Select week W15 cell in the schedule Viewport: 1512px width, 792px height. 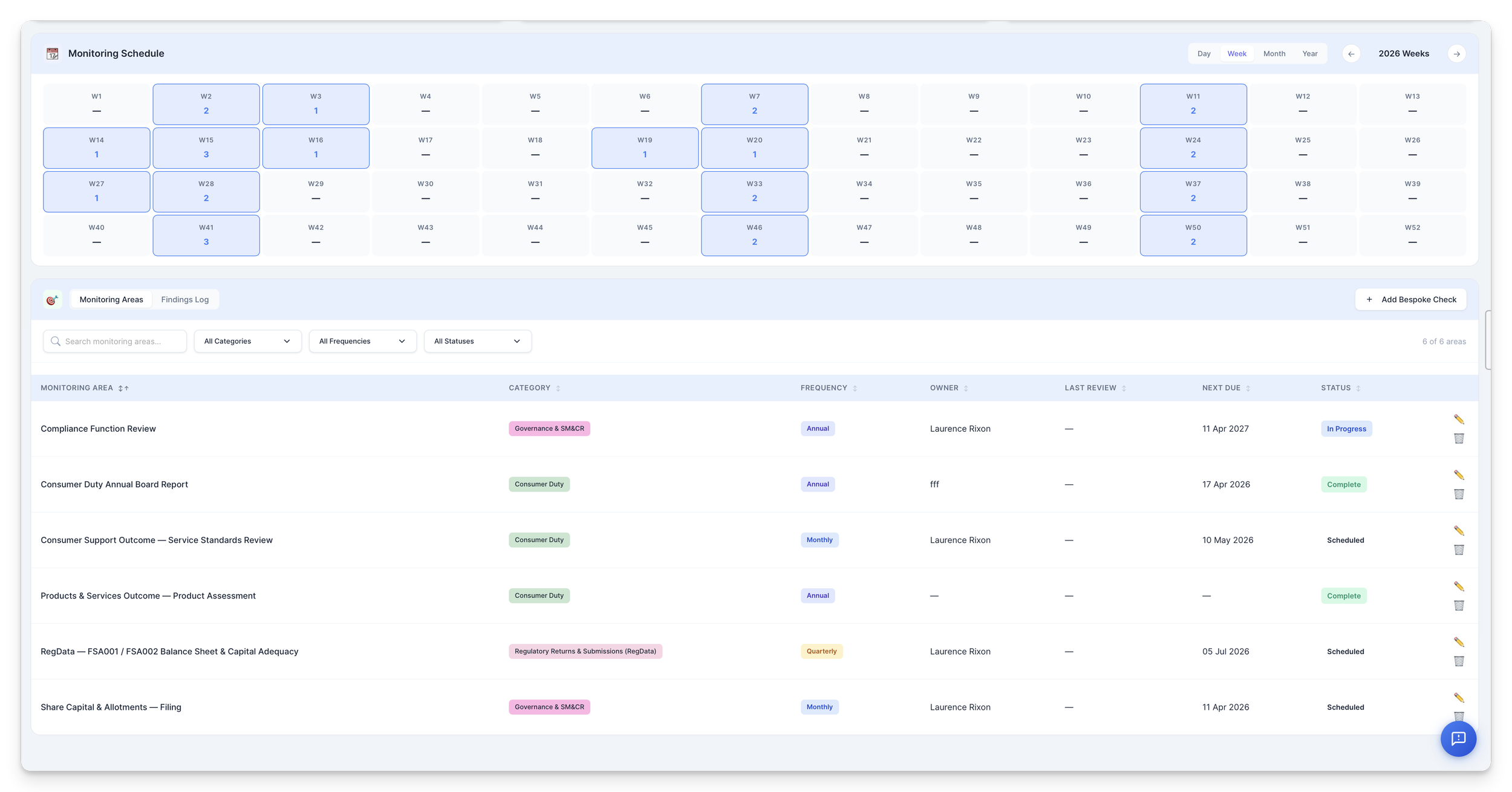point(206,148)
